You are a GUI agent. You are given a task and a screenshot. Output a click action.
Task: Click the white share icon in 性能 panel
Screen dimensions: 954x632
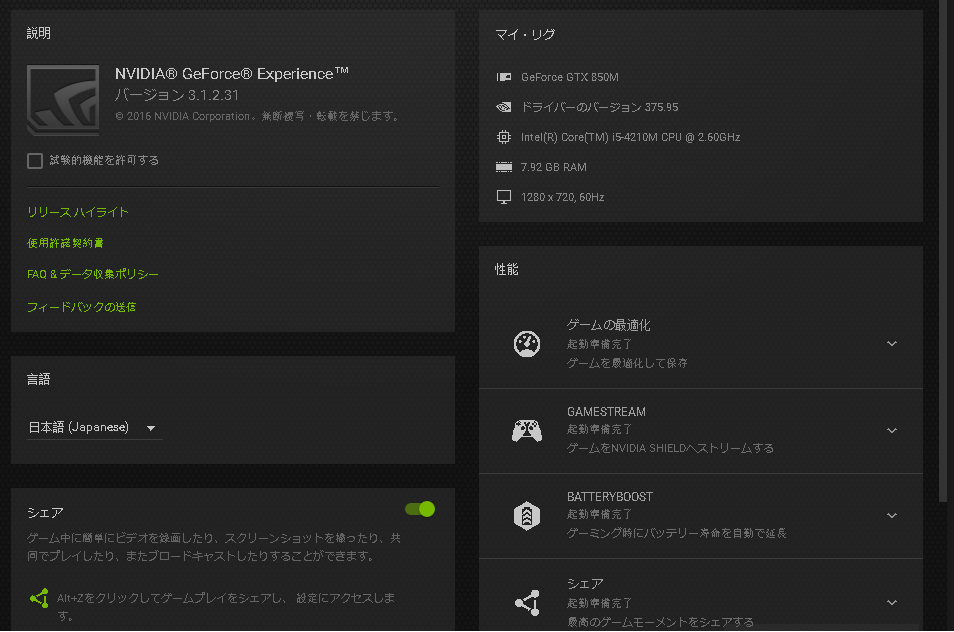pos(527,603)
